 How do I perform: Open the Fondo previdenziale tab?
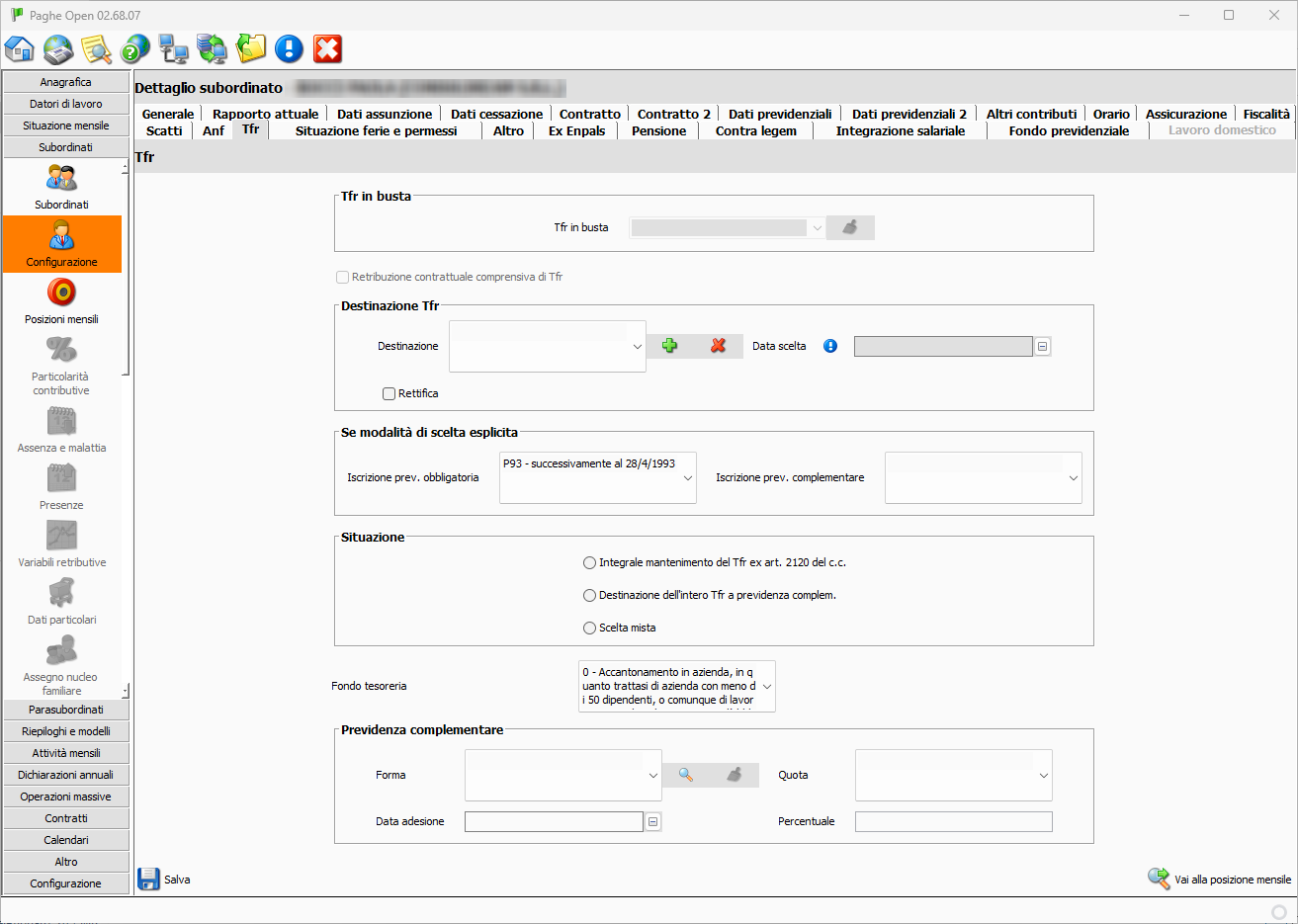pos(1069,130)
